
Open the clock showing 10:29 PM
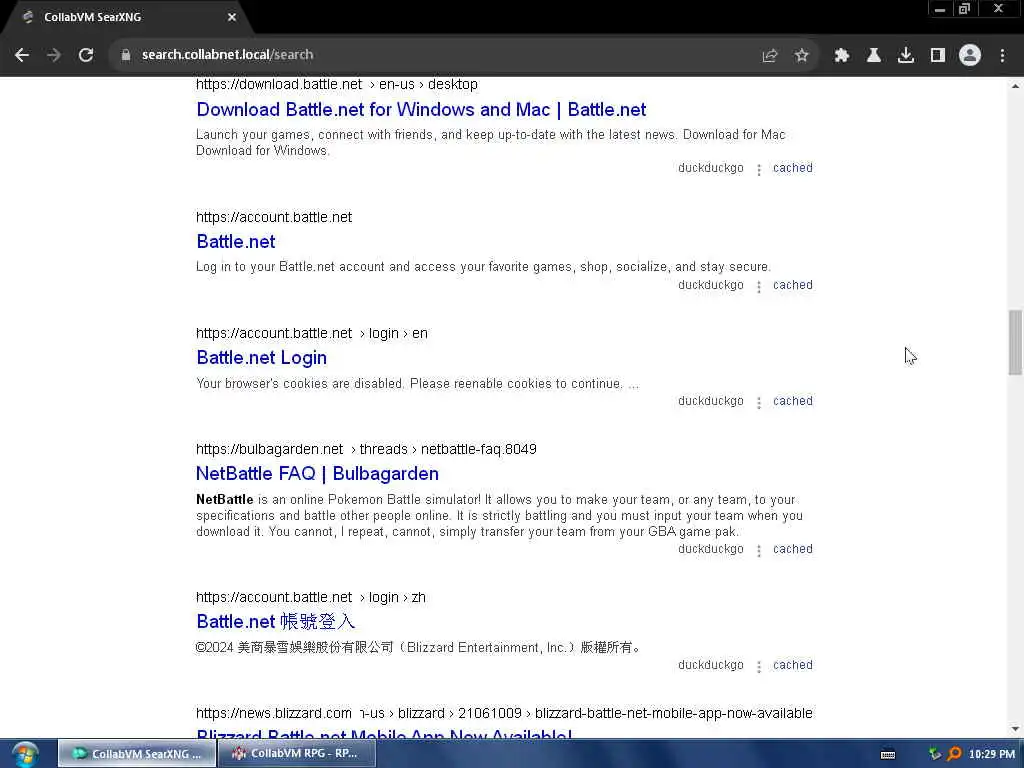[992, 754]
